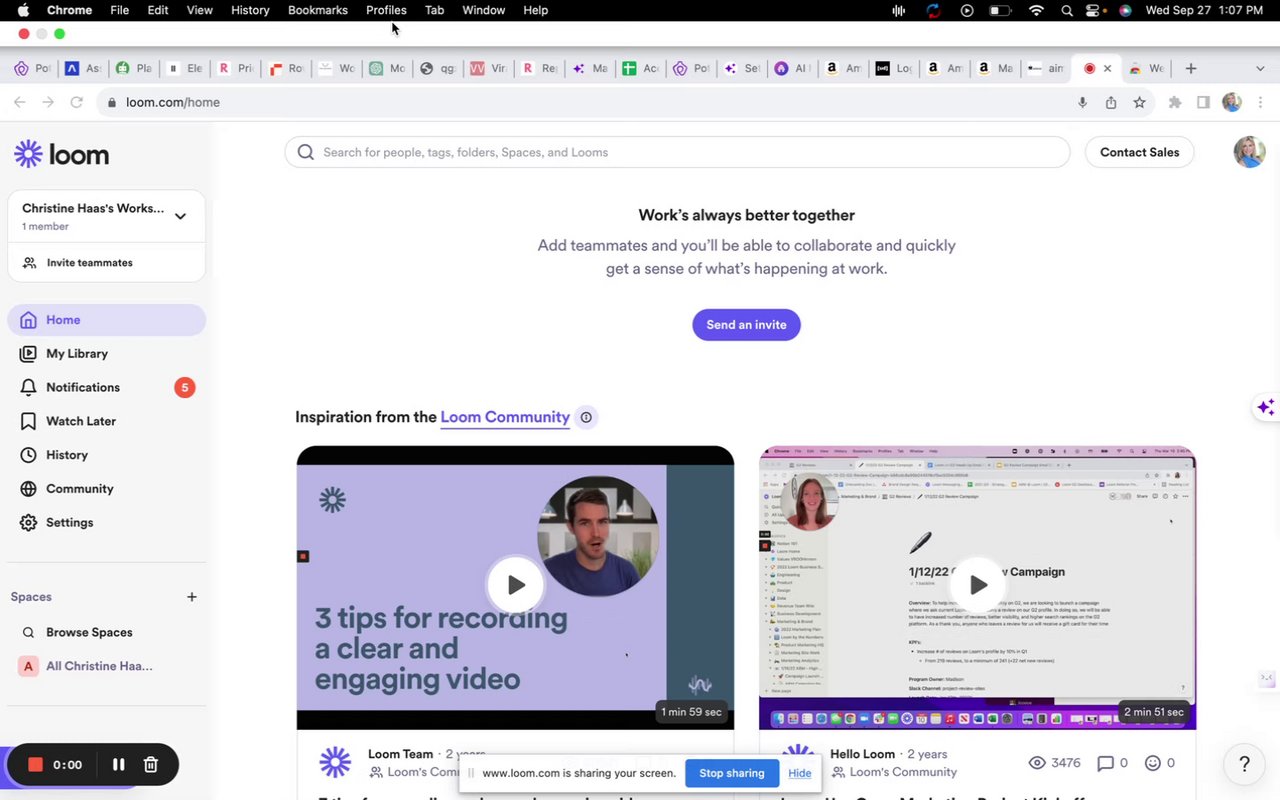Click Send an invite button
This screenshot has height=800, width=1280.
(746, 325)
